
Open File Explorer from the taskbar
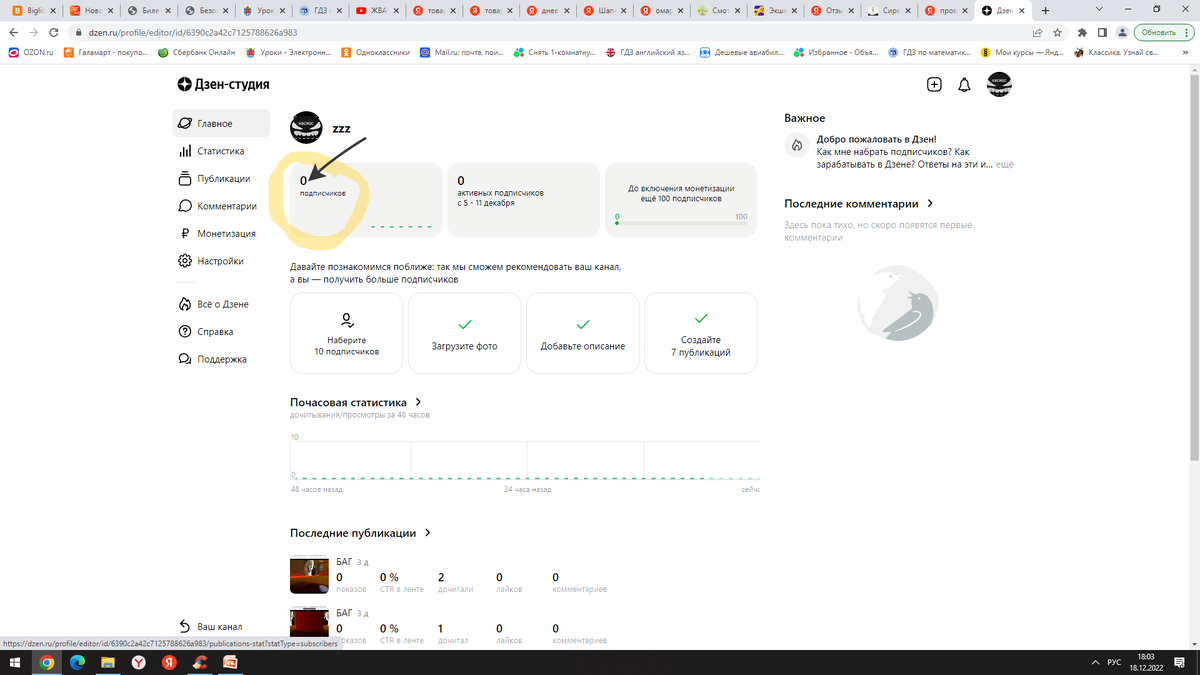(x=108, y=662)
